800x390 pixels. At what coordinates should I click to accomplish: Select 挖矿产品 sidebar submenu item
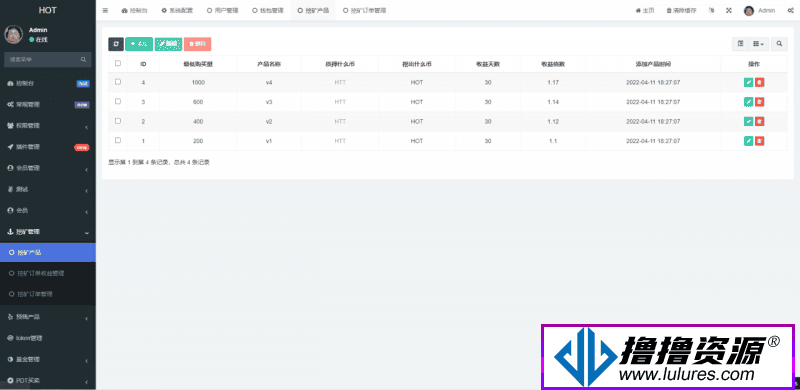click(x=48, y=253)
